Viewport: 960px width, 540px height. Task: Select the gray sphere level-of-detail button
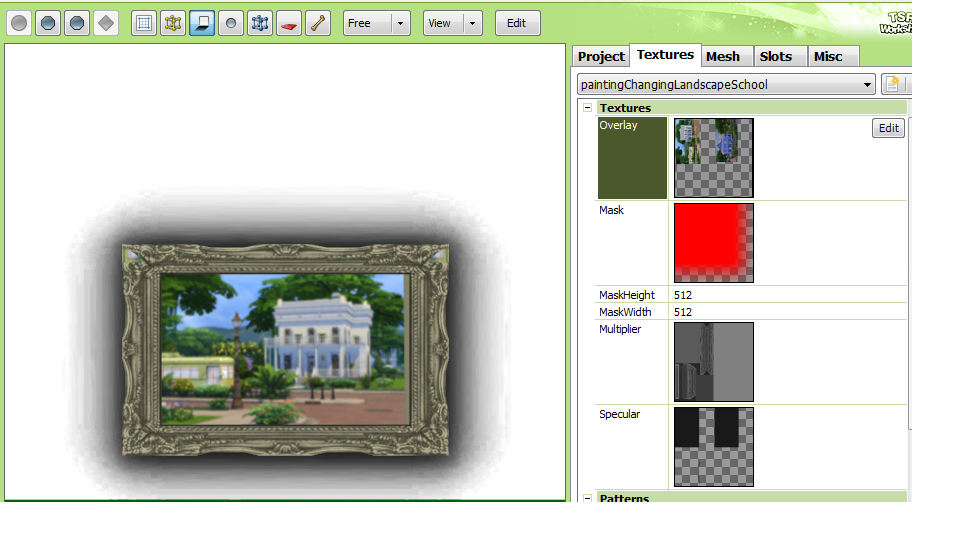pyautogui.click(x=19, y=23)
